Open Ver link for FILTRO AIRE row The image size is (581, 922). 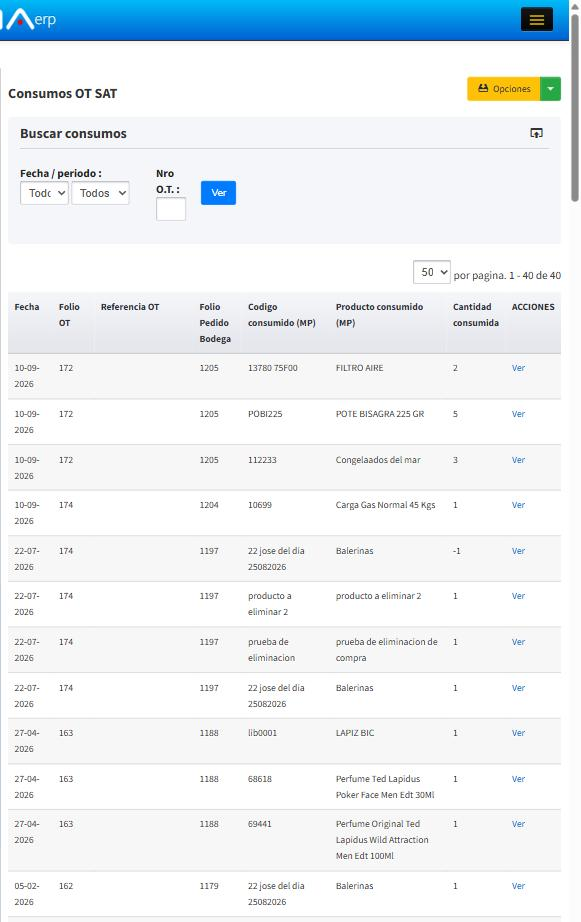click(x=518, y=368)
